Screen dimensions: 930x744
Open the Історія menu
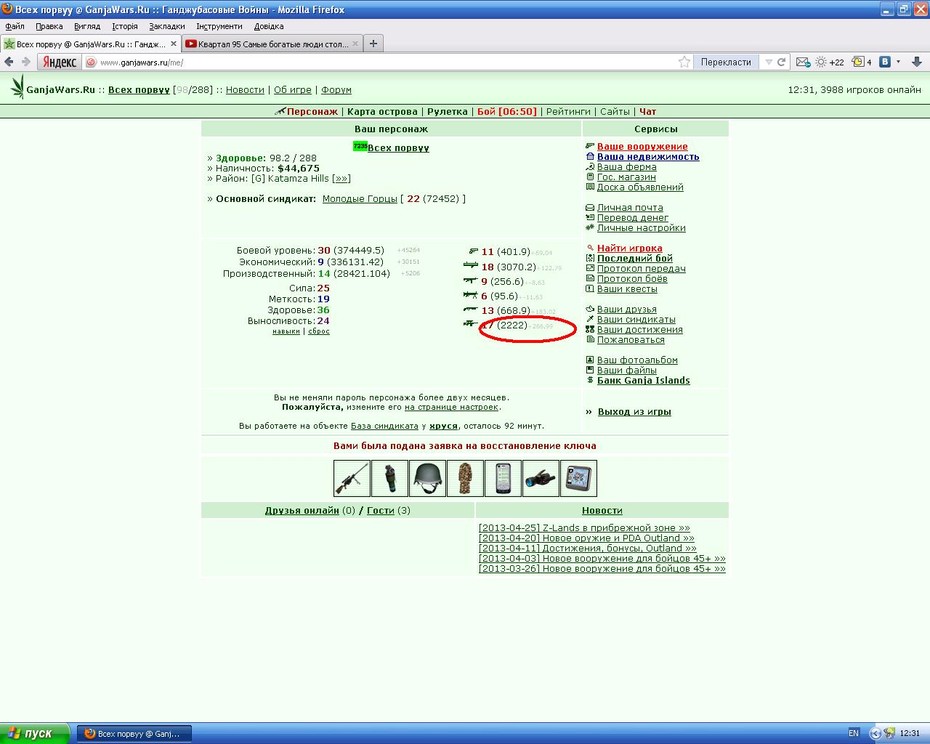tap(125, 26)
